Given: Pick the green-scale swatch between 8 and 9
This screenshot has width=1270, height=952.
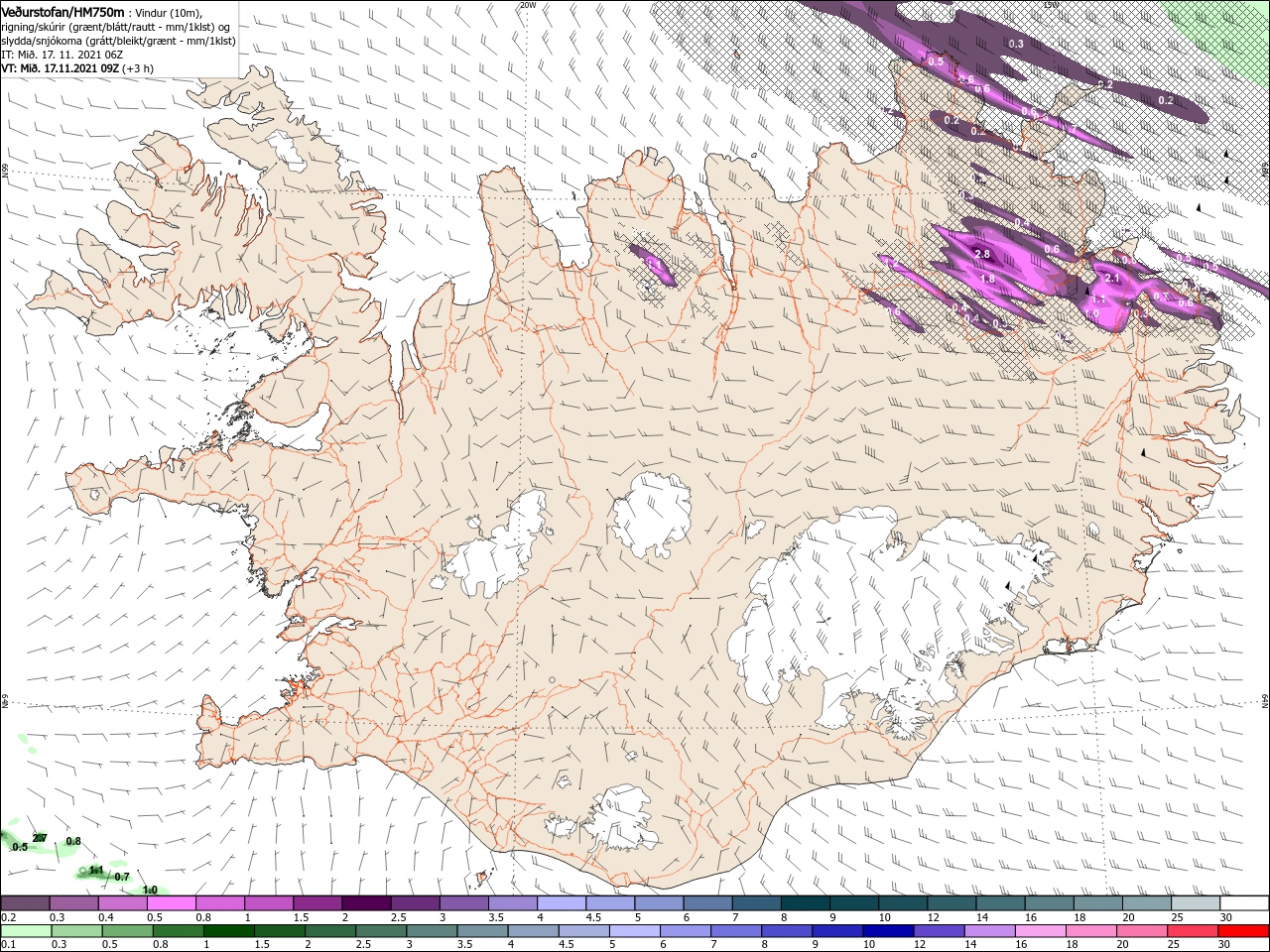Looking at the screenshot, I should point(786,931).
